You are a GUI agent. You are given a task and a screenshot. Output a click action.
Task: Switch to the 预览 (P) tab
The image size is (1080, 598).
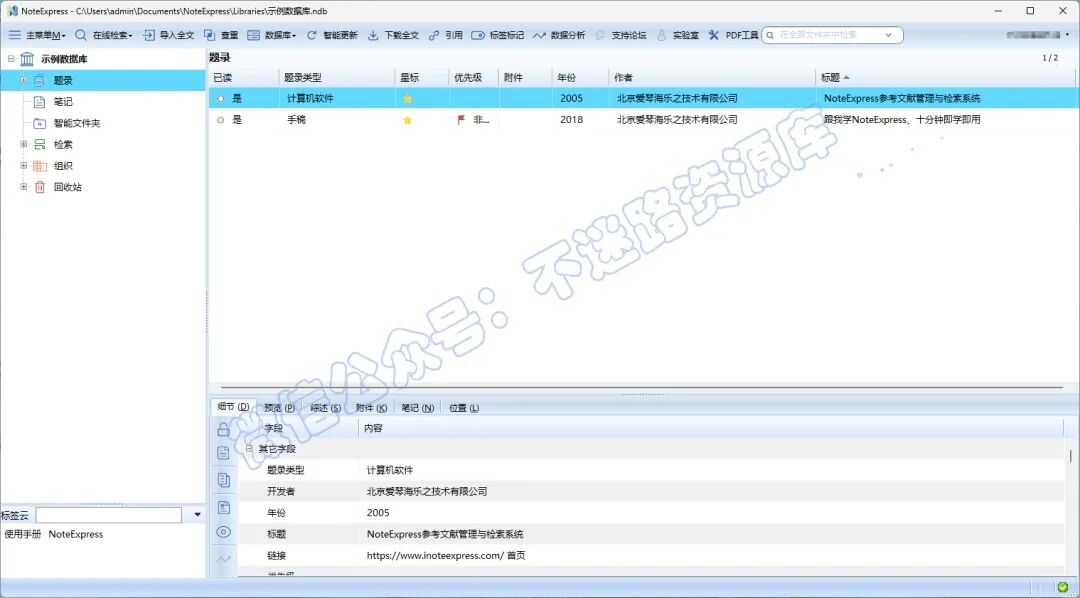(280, 408)
